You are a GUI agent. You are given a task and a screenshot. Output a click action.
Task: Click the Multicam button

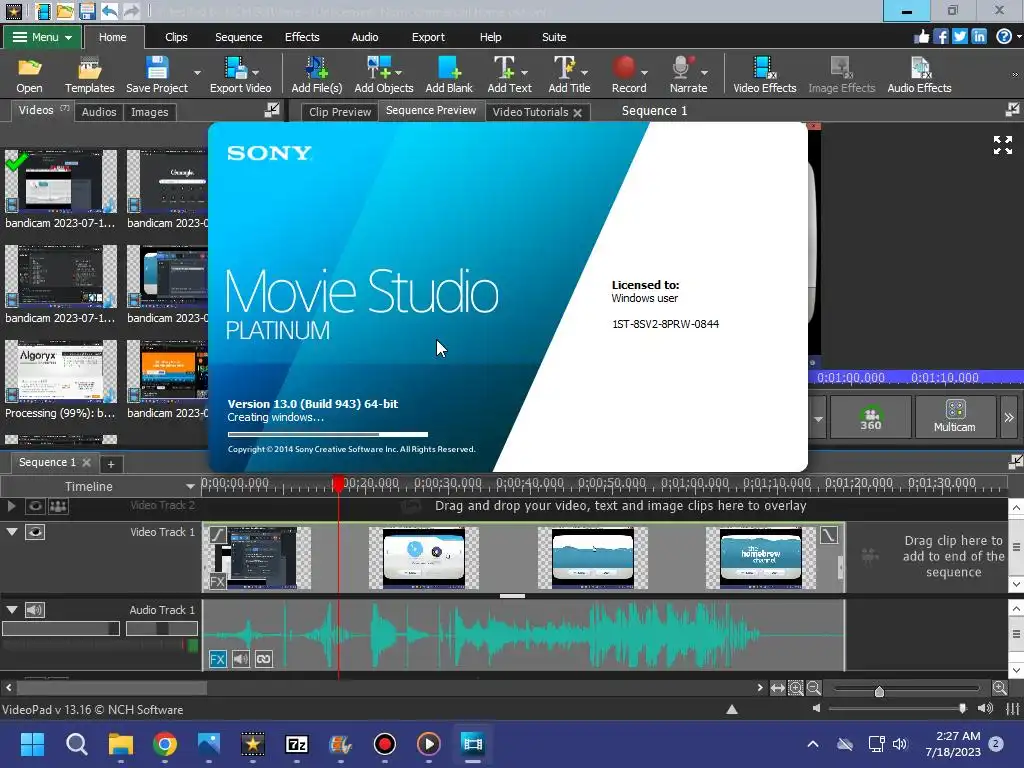coord(955,417)
